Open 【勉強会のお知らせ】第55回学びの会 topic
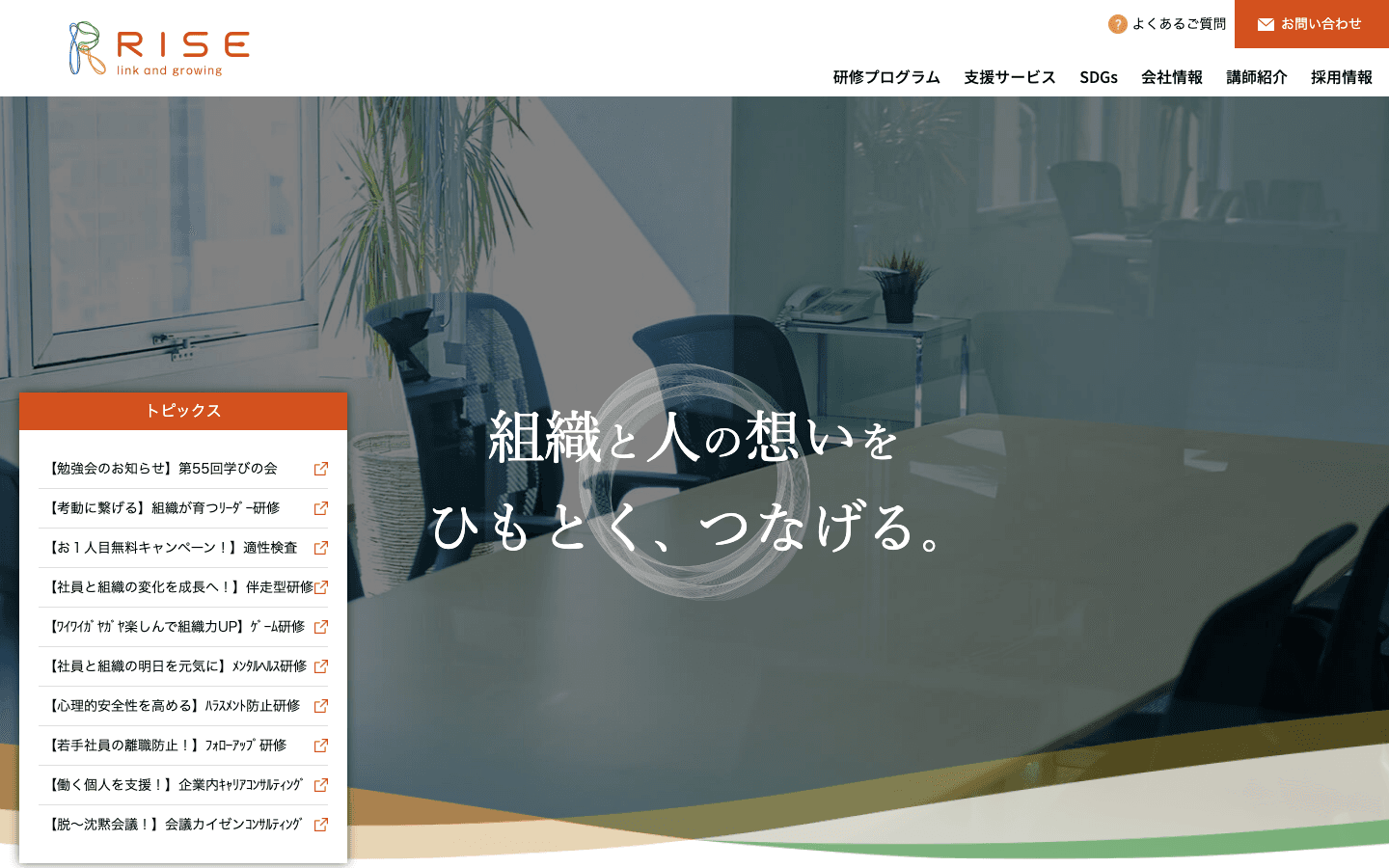The height and width of the screenshot is (868, 1389). [x=183, y=469]
